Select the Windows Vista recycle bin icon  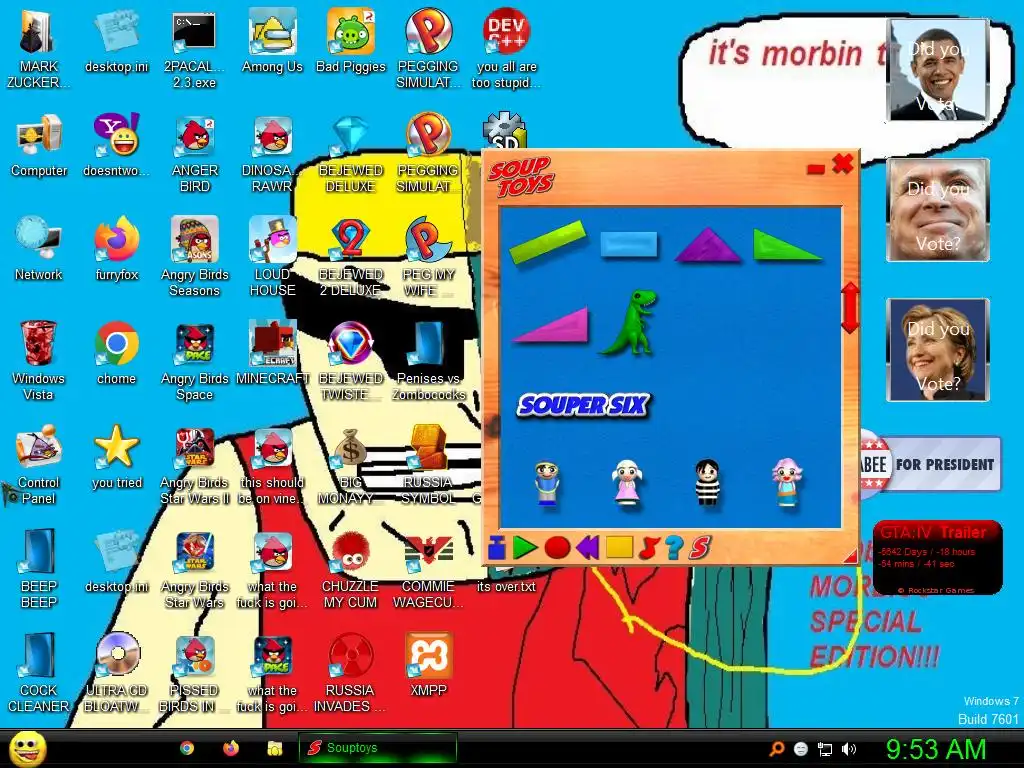[x=39, y=360]
